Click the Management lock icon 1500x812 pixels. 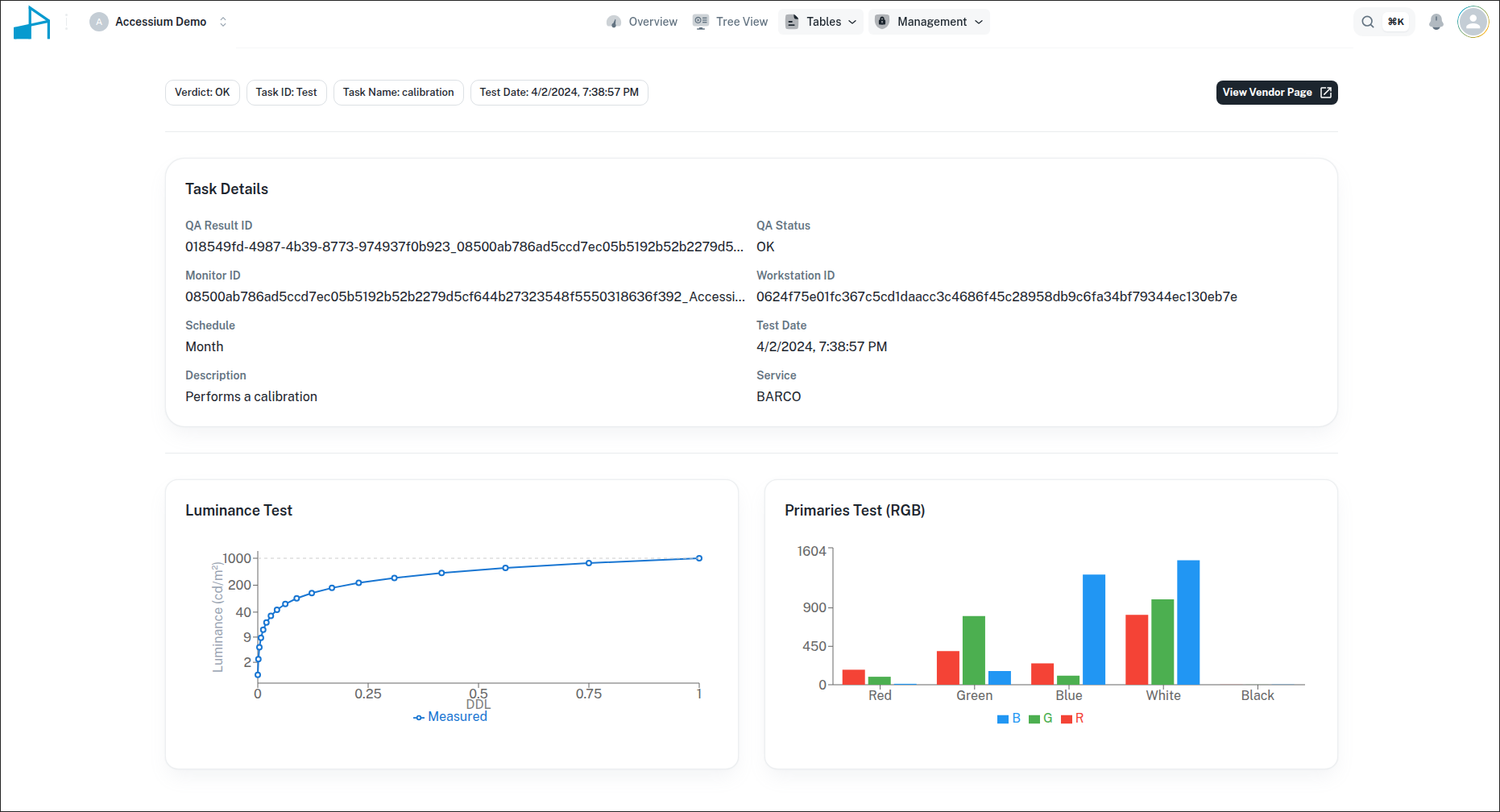coord(882,22)
